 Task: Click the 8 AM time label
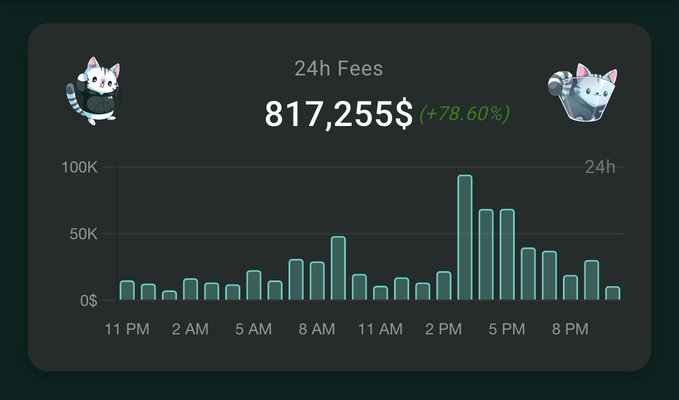click(317, 329)
